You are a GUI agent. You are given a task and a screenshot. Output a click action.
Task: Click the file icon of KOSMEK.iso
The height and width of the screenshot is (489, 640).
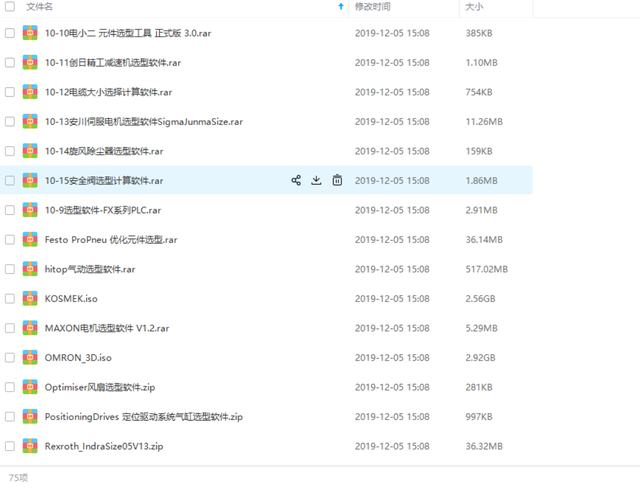[30, 298]
